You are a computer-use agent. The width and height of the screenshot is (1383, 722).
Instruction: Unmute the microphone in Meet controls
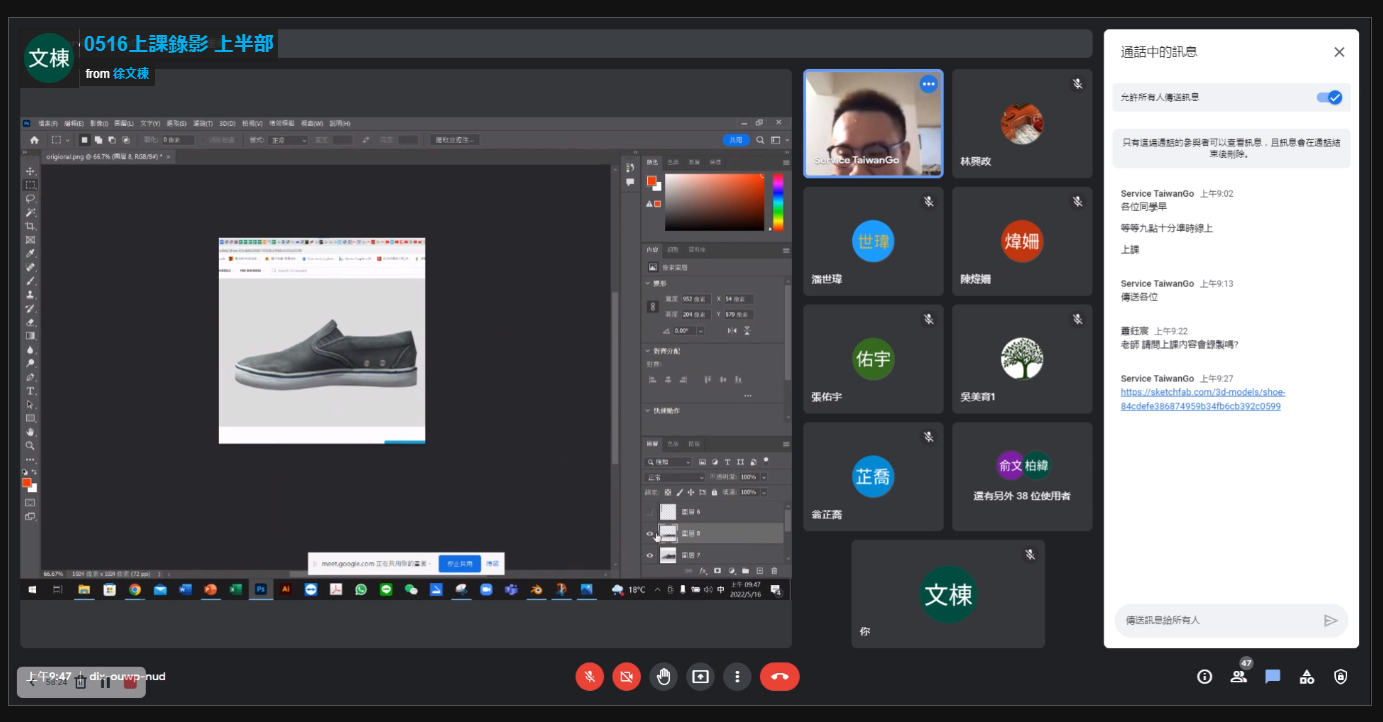coord(590,677)
